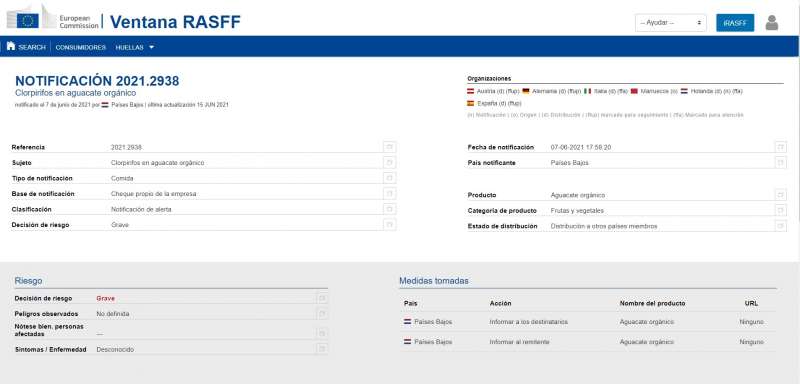Click the Spain flag under Organizaciones
Image resolution: width=800 pixels, height=384 pixels.
pos(470,103)
